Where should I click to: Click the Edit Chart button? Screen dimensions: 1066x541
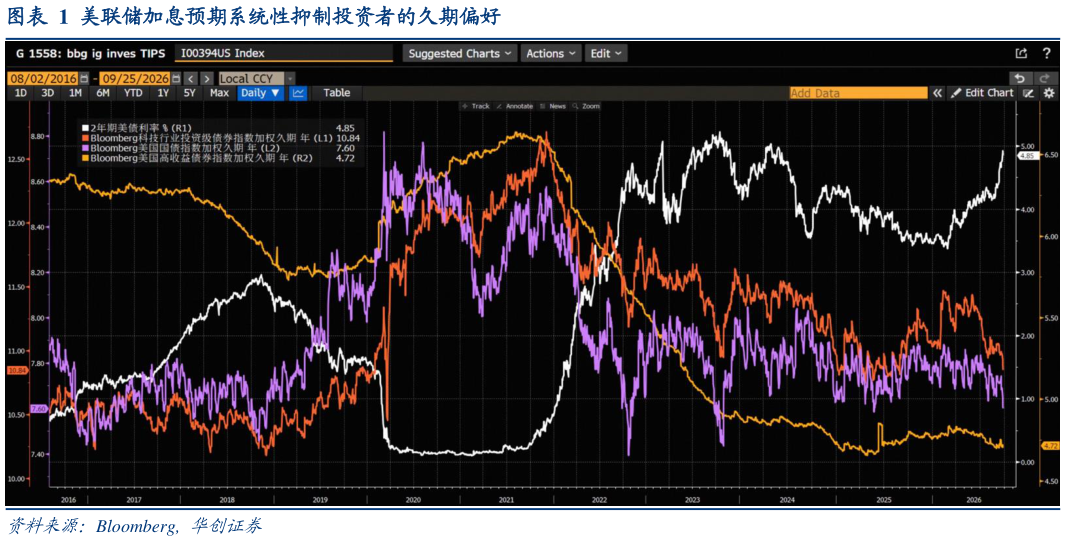982,93
